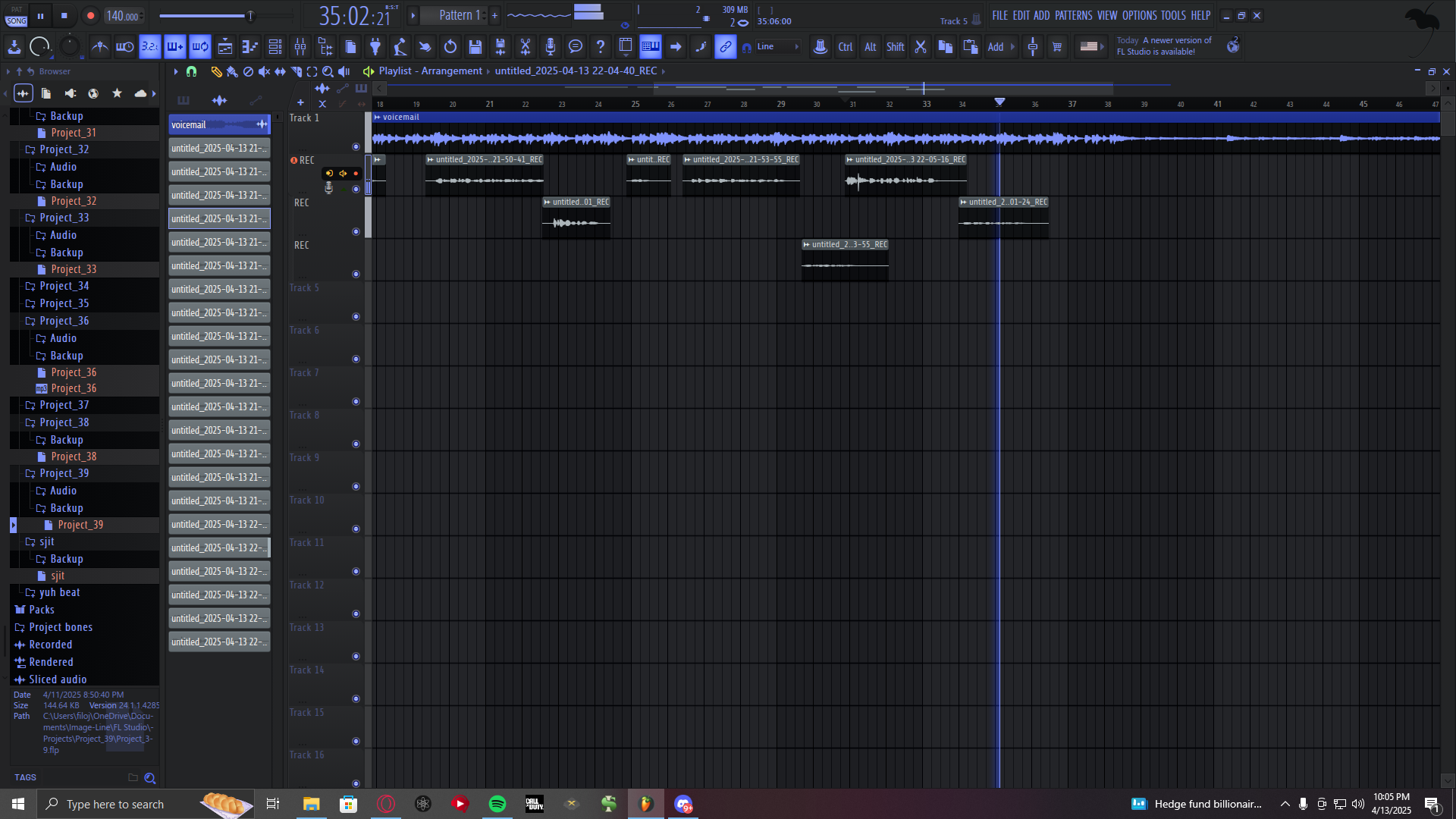Click the microphone one-click recording icon
This screenshot has width=1456, height=819.
point(551,47)
